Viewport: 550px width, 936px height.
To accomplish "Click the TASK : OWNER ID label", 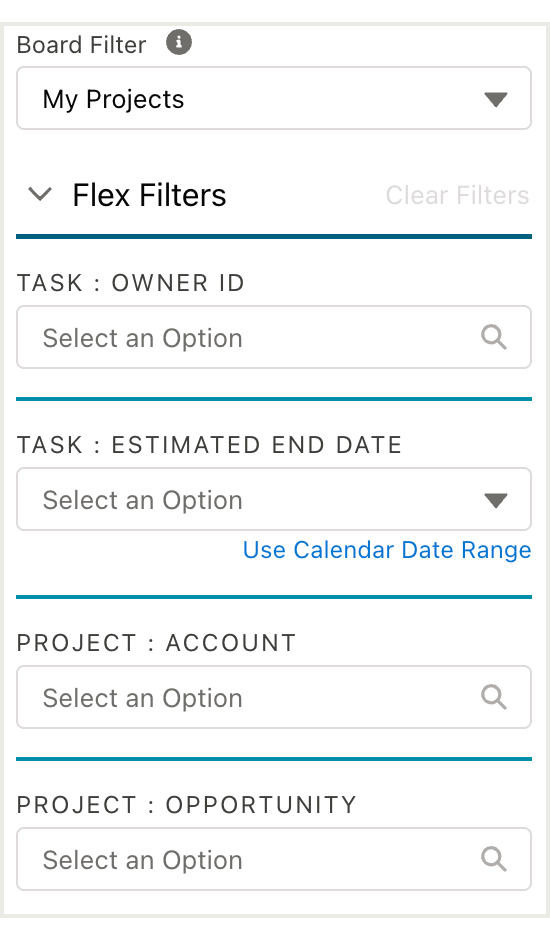I will (x=131, y=282).
